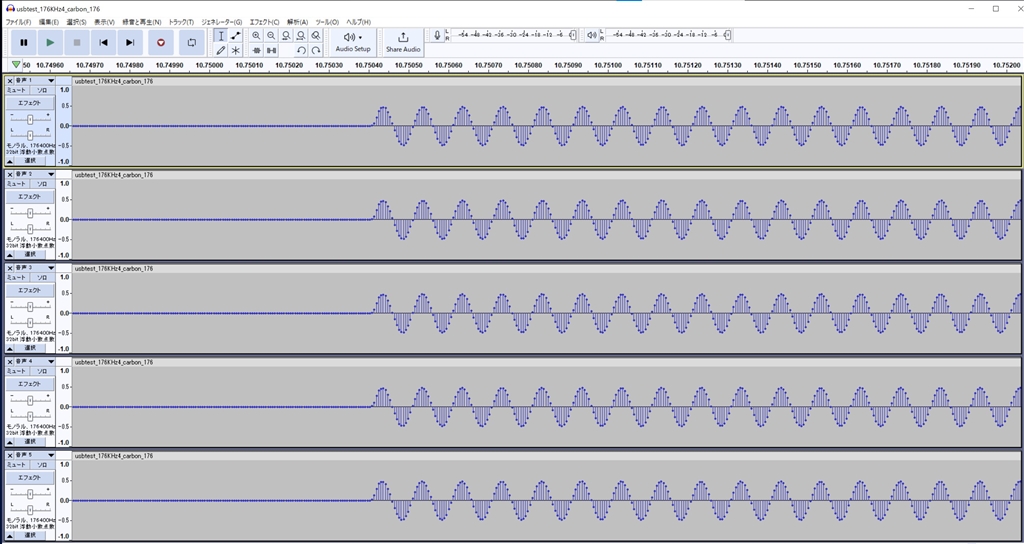The image size is (1024, 544).
Task: Collapse track 音声 3 using its arrow
Action: click(x=10, y=347)
